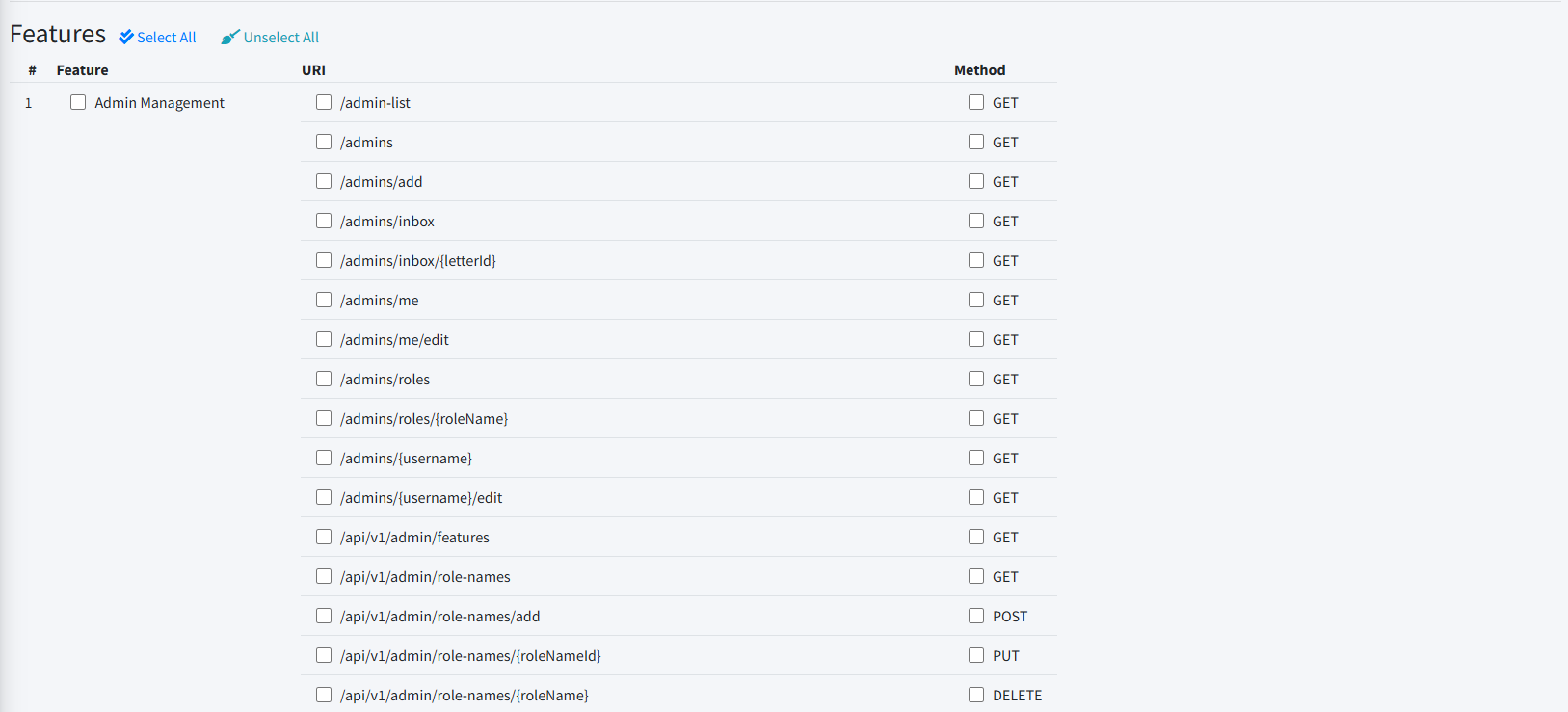Click the '/api/v1/admin/features' URI text
This screenshot has width=1568, height=712.
414,538
